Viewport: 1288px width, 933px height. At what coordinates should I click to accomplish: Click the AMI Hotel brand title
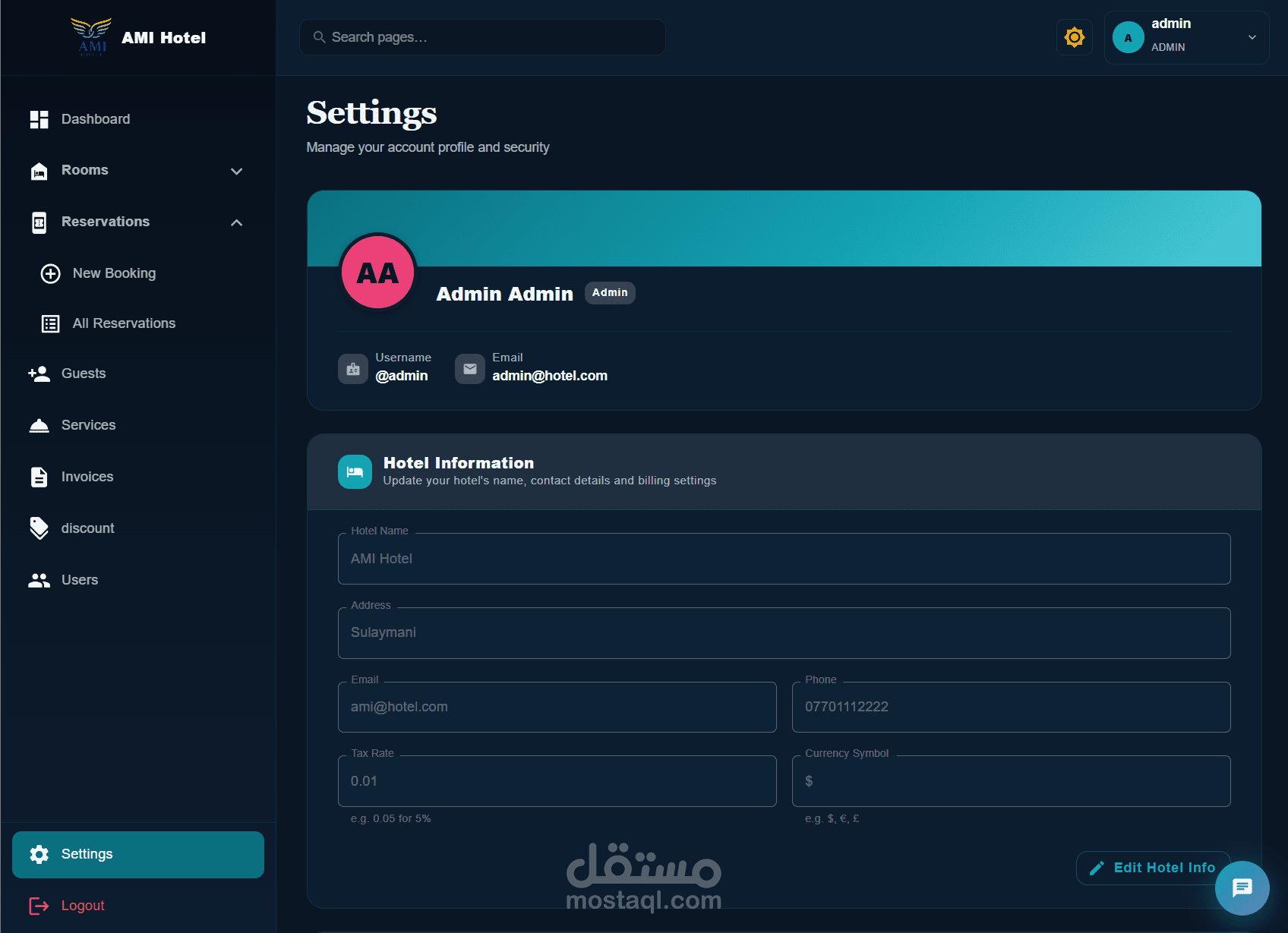[164, 38]
